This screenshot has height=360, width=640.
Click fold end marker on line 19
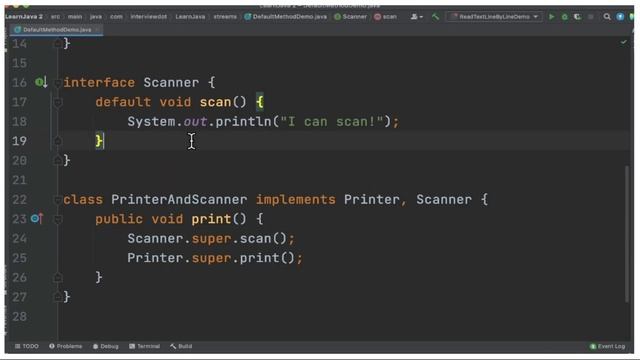pos(58,141)
